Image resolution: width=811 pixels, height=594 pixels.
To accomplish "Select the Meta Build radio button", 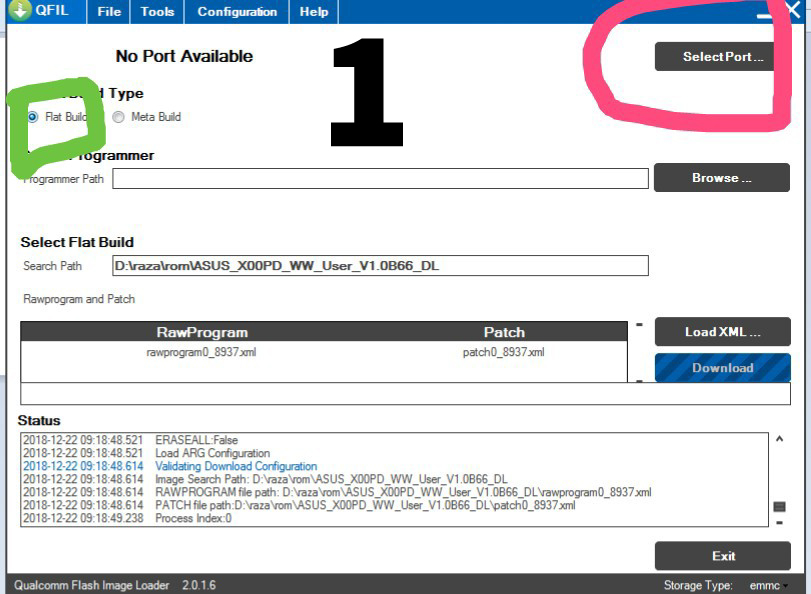I will click(x=118, y=117).
